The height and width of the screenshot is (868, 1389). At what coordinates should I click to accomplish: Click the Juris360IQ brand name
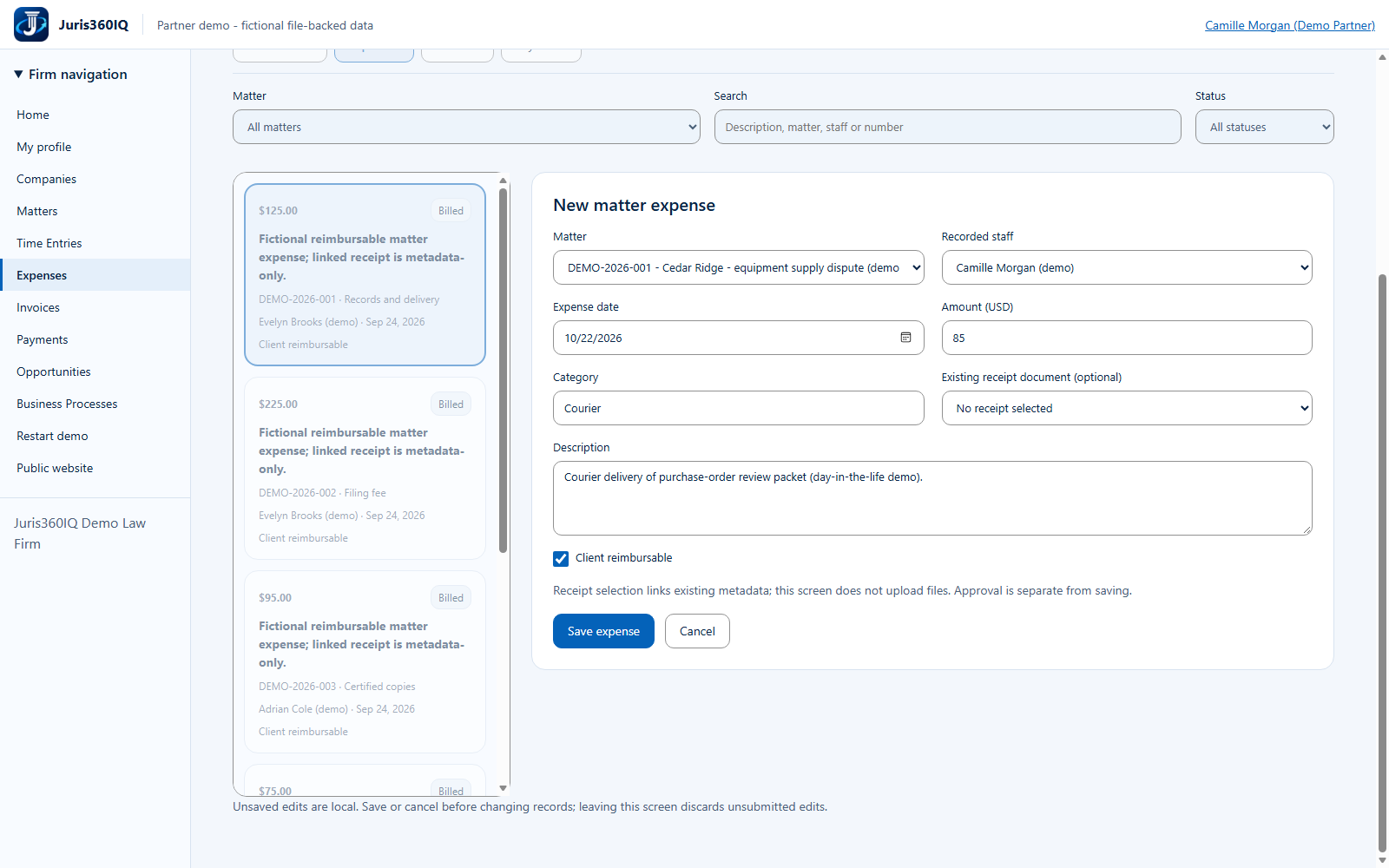pos(94,24)
